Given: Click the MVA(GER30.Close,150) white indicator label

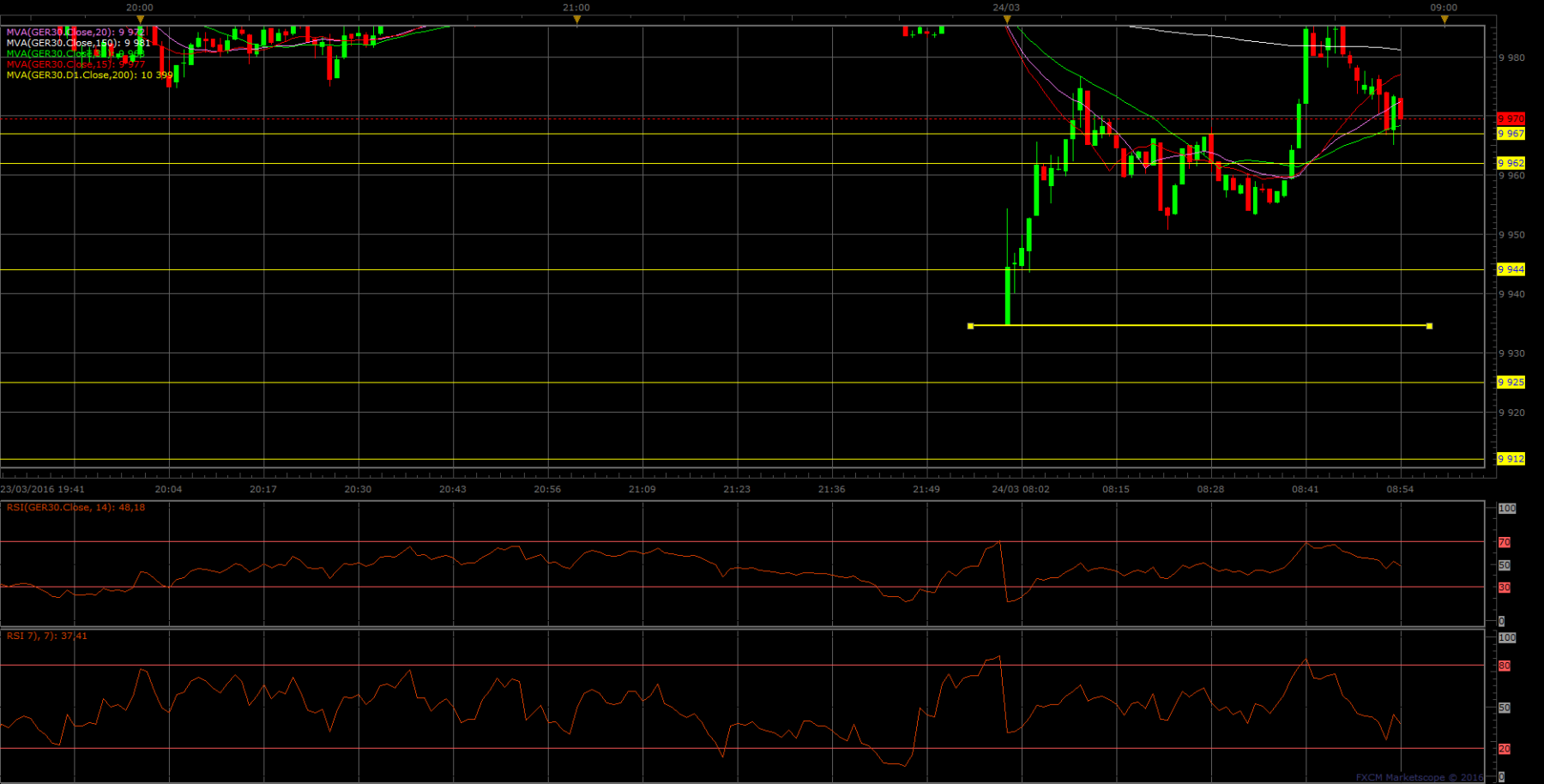Looking at the screenshot, I should coord(78,43).
